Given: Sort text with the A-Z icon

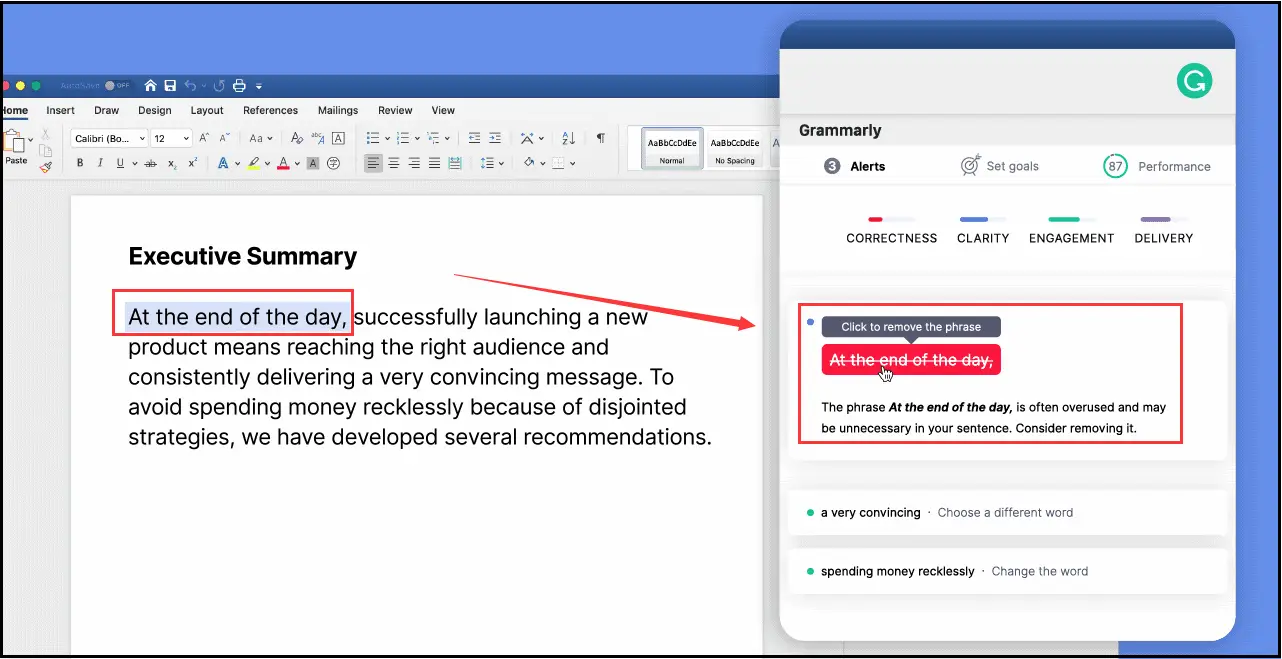Looking at the screenshot, I should click(568, 138).
